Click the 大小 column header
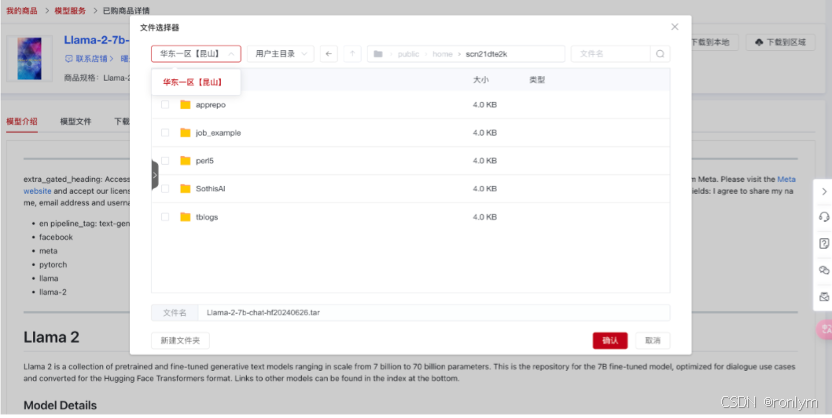Image resolution: width=832 pixels, height=418 pixels. (481, 80)
